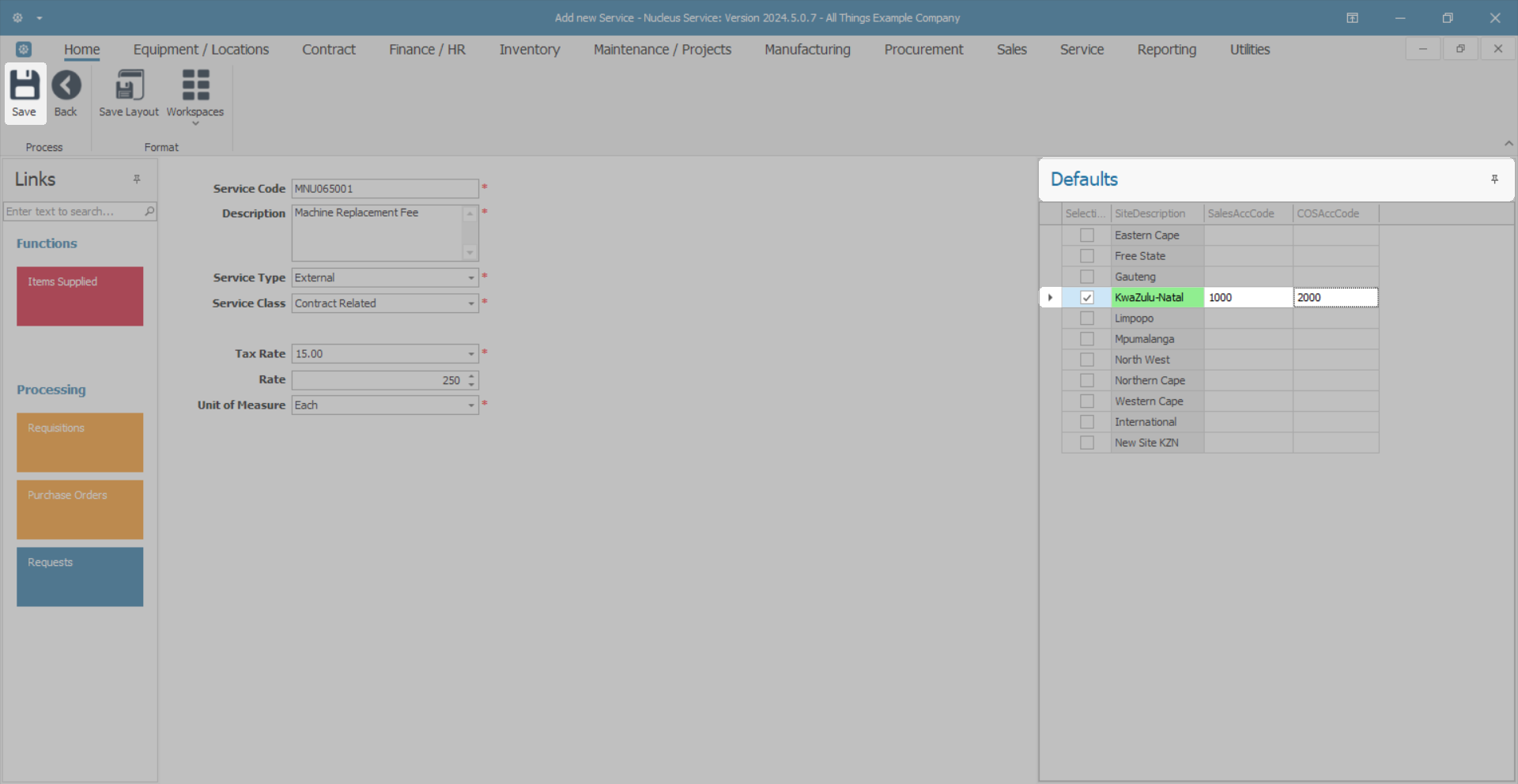This screenshot has height=784, width=1518.
Task: Open the Workspaces icon menu
Action: point(195,85)
